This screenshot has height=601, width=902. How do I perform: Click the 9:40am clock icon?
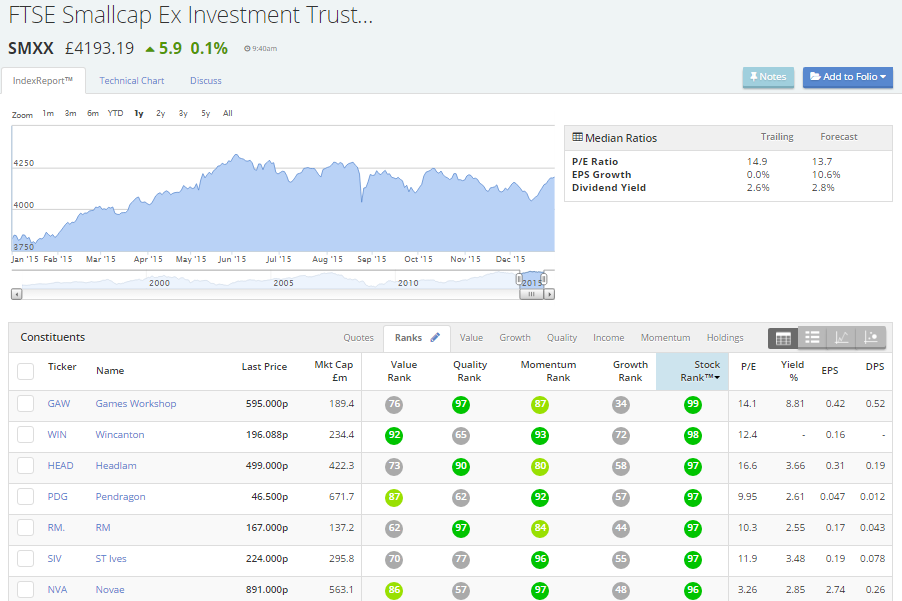[x=247, y=49]
